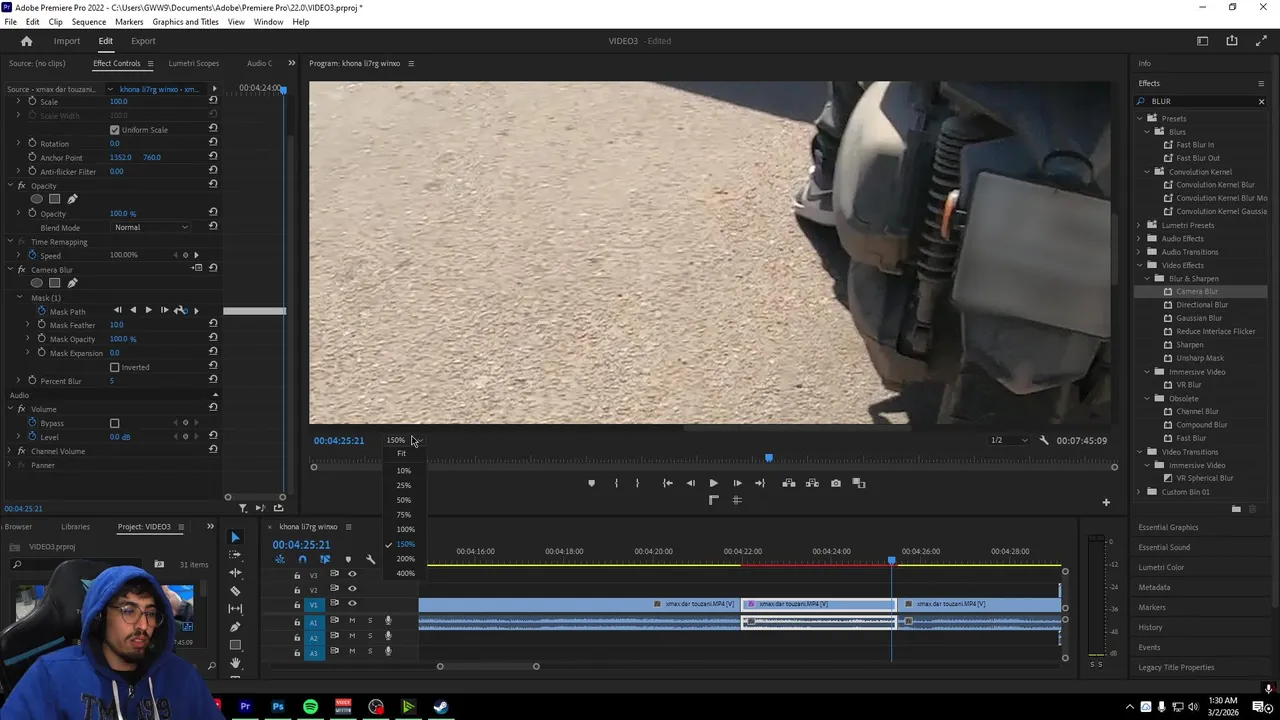The image size is (1280, 720).
Task: Expand the Lumetri Presets folder
Action: pos(1139,225)
